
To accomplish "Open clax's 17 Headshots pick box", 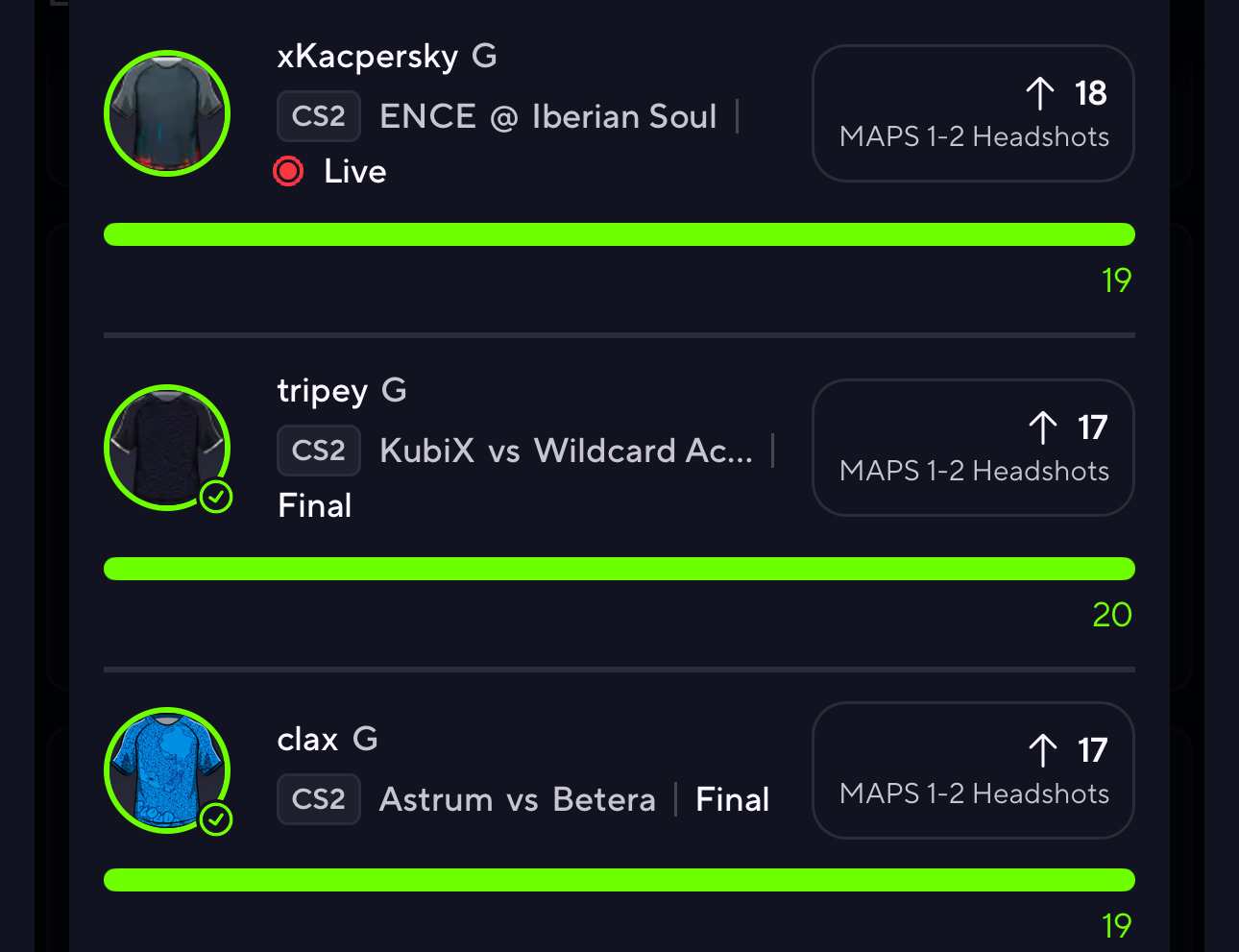I will click(973, 770).
